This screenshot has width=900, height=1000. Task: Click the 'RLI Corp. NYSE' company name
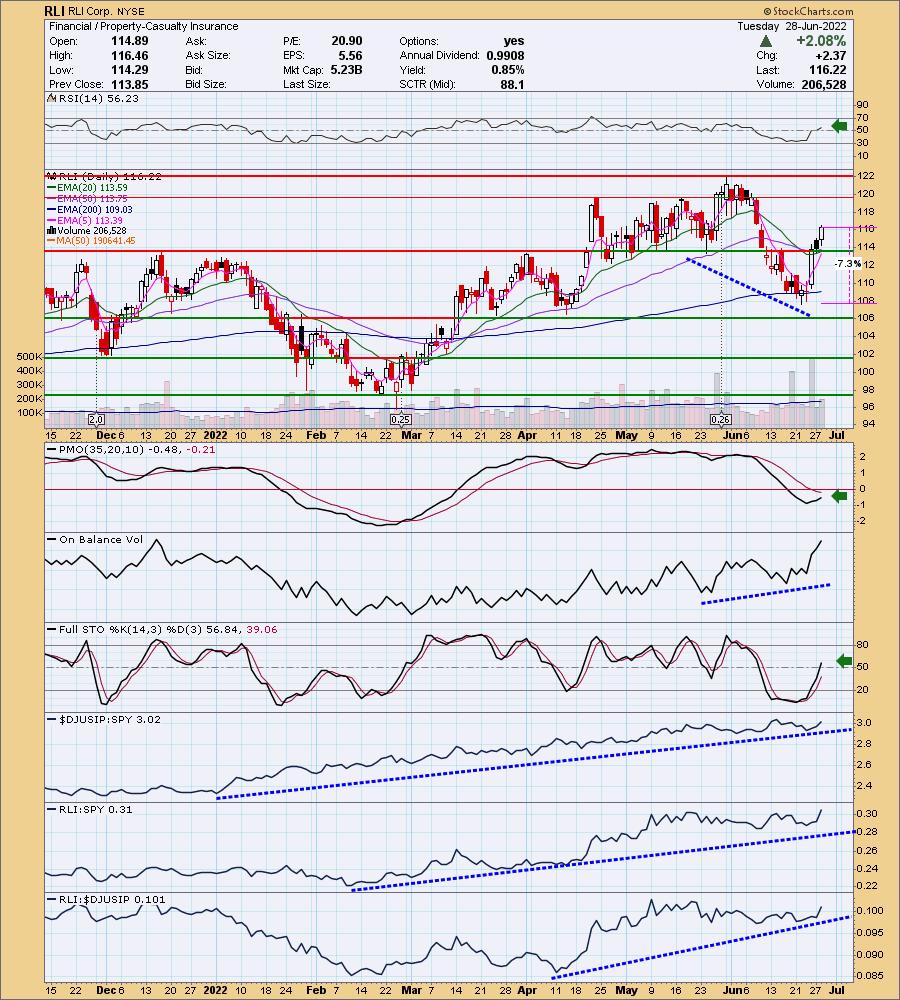[106, 11]
